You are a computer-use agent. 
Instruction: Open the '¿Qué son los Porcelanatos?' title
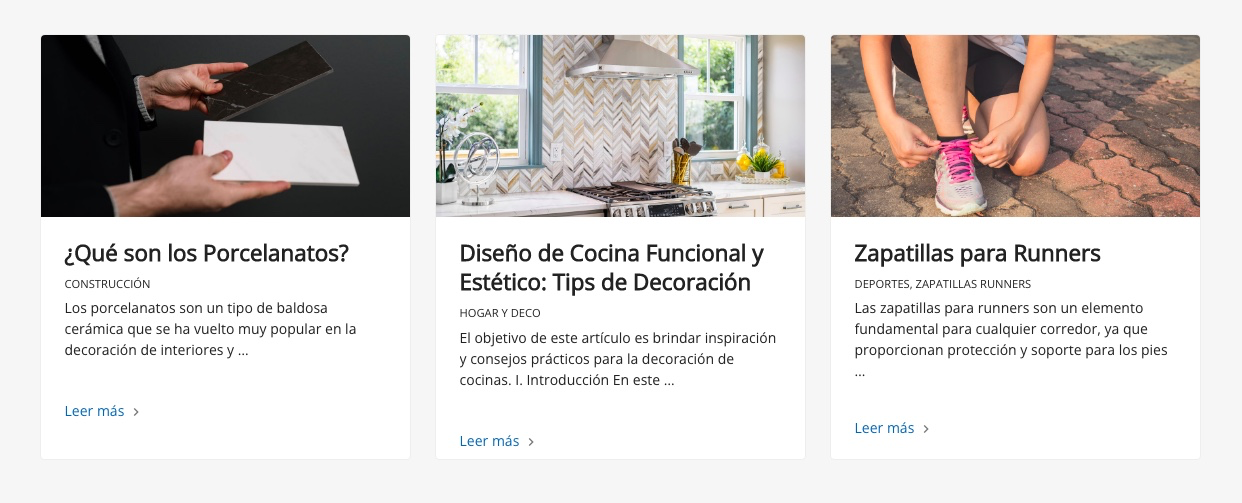(207, 253)
